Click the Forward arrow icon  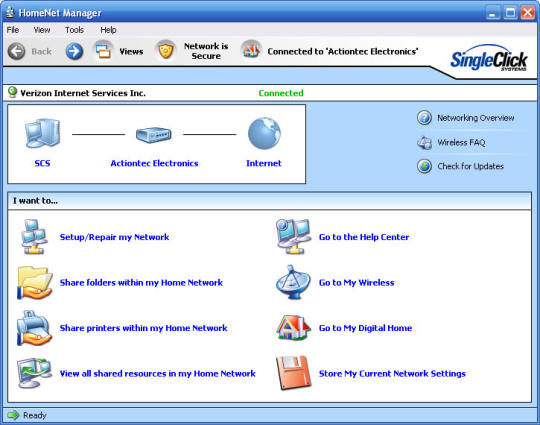point(74,52)
